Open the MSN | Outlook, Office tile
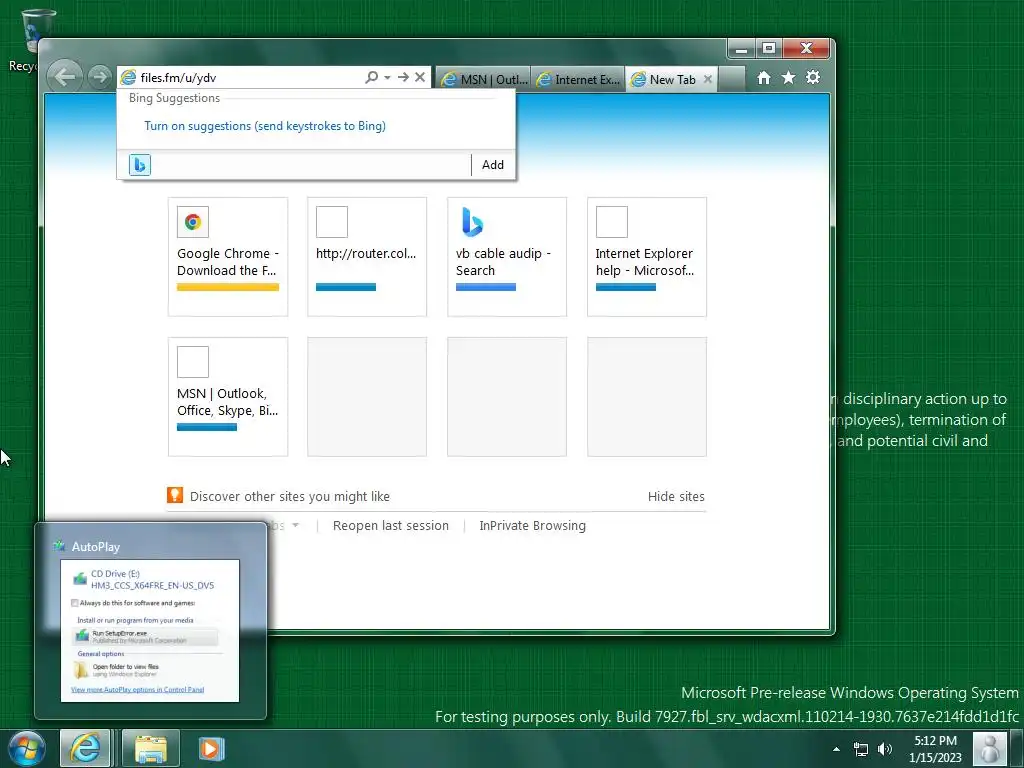 (x=228, y=396)
